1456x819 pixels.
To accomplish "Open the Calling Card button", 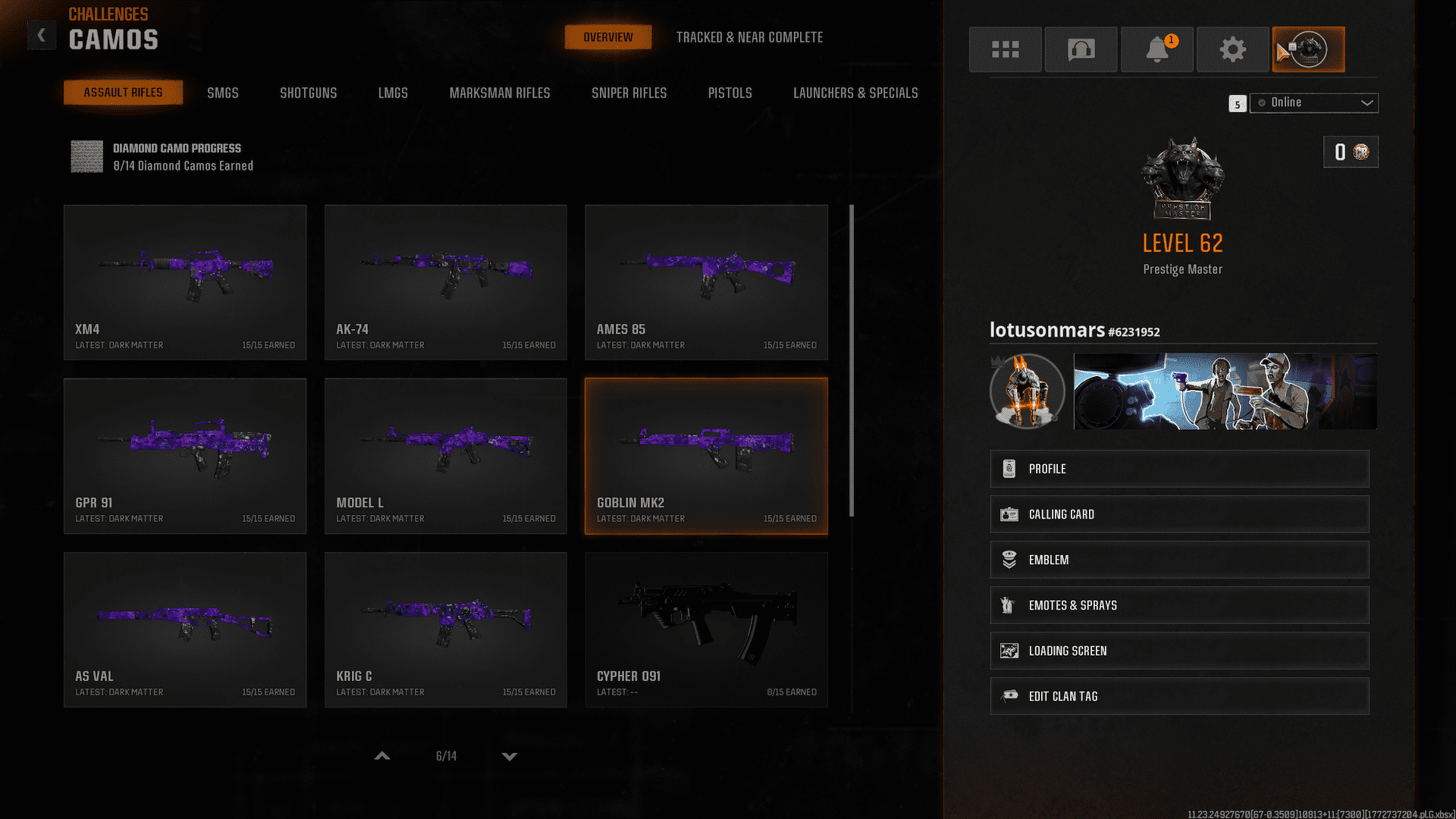I will (1179, 514).
